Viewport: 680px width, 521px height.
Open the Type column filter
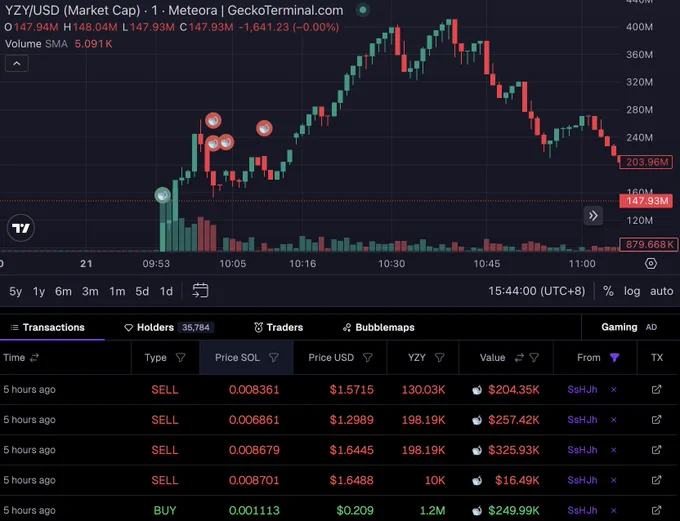(180, 357)
